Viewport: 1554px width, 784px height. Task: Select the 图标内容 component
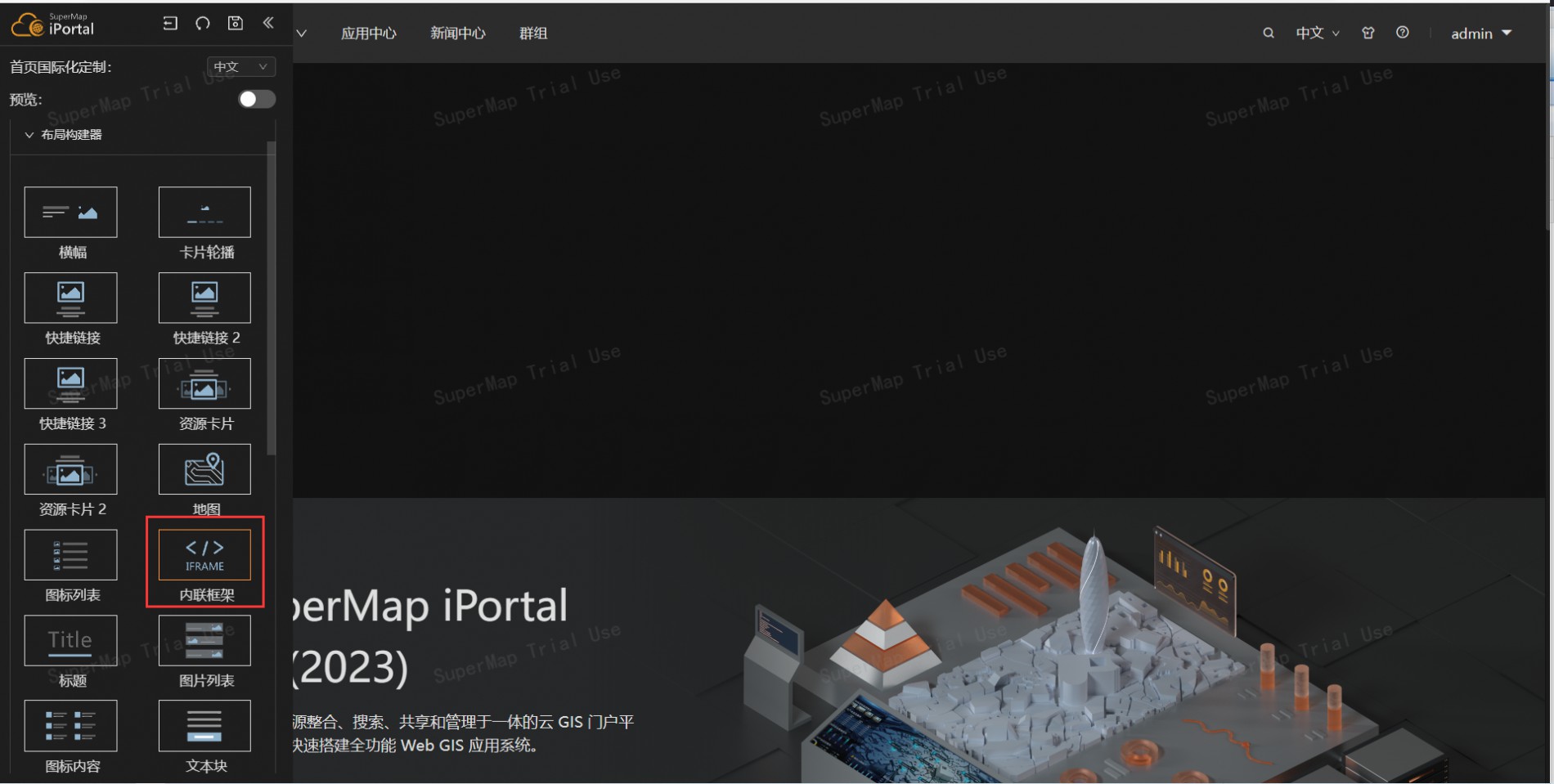point(71,737)
